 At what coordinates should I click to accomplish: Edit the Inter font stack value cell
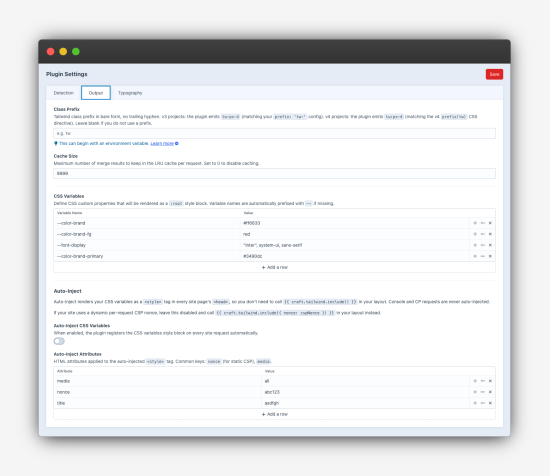tap(355, 245)
